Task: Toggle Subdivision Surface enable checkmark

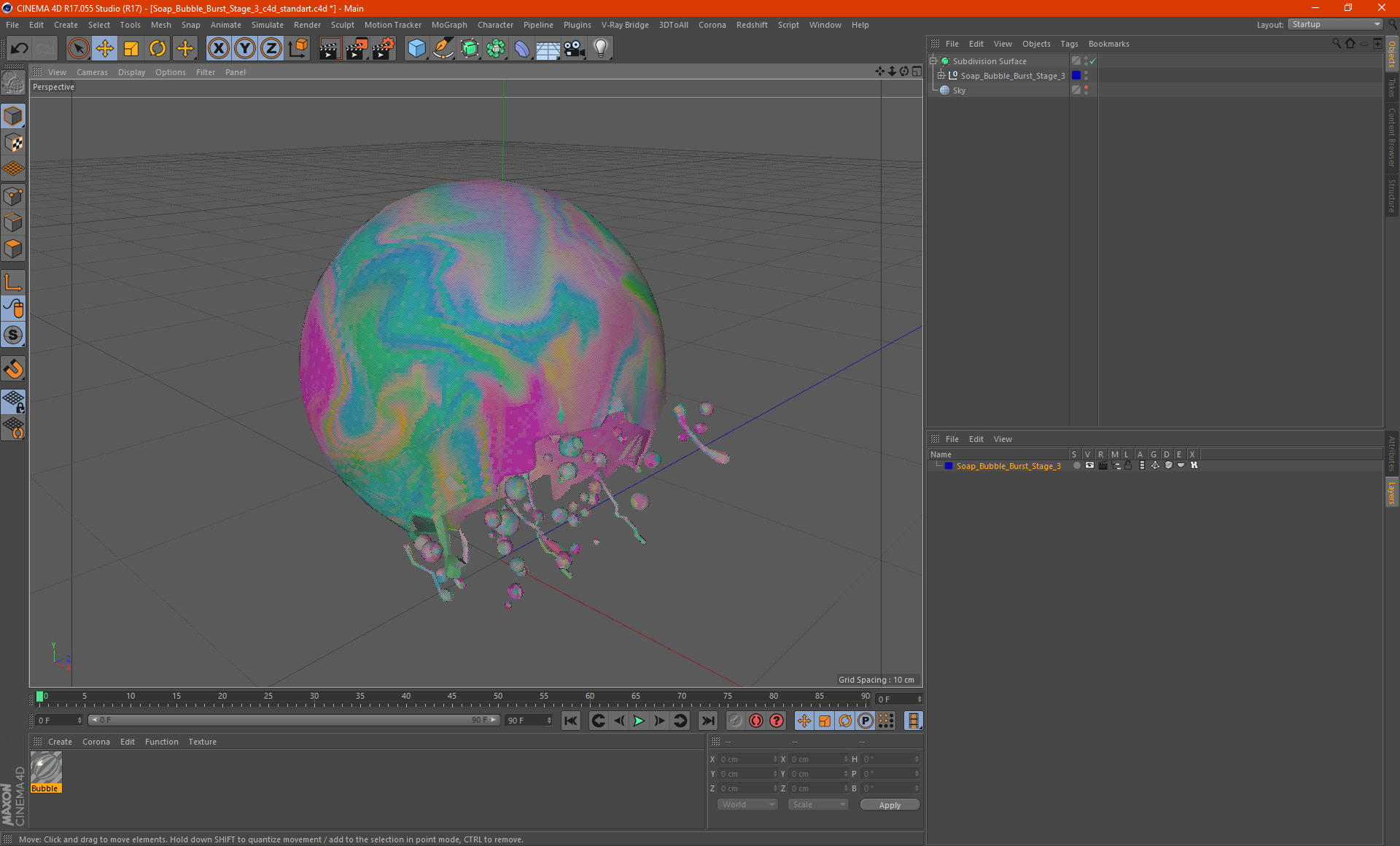Action: [x=1092, y=61]
